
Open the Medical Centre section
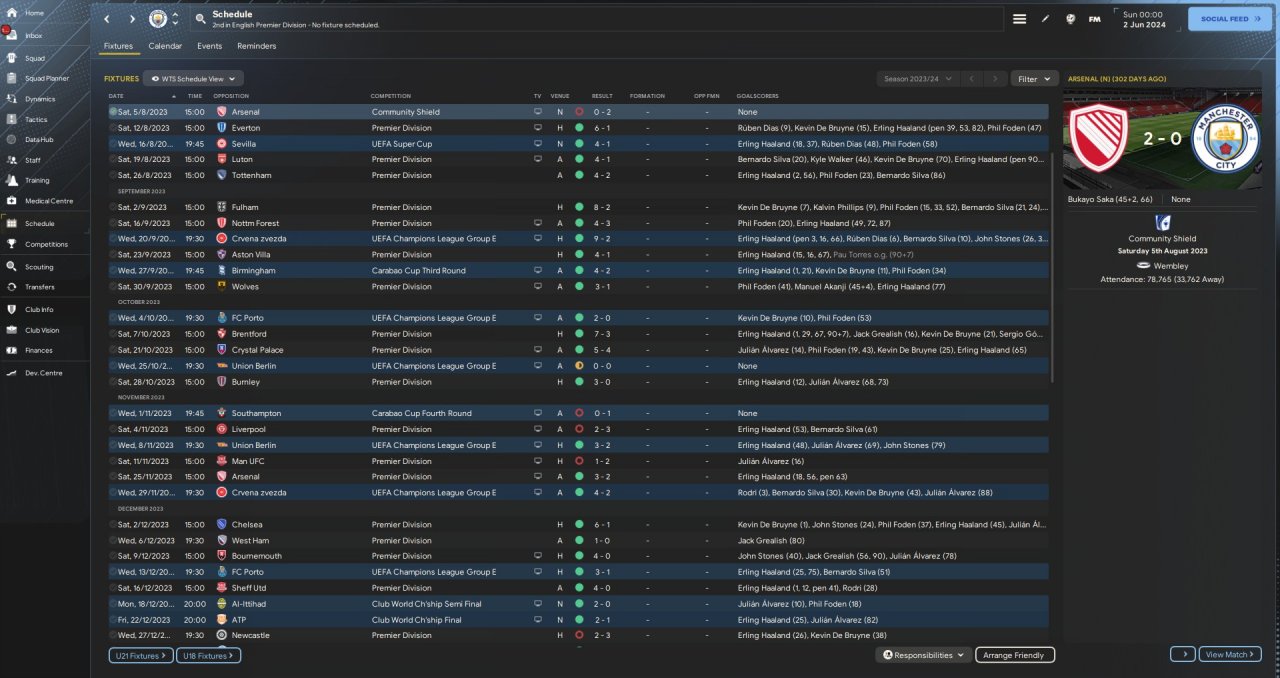pos(48,201)
